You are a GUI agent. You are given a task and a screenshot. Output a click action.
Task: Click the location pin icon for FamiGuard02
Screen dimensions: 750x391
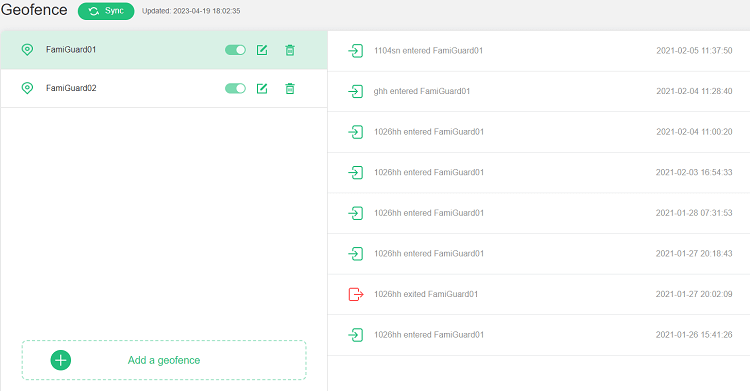tap(27, 88)
